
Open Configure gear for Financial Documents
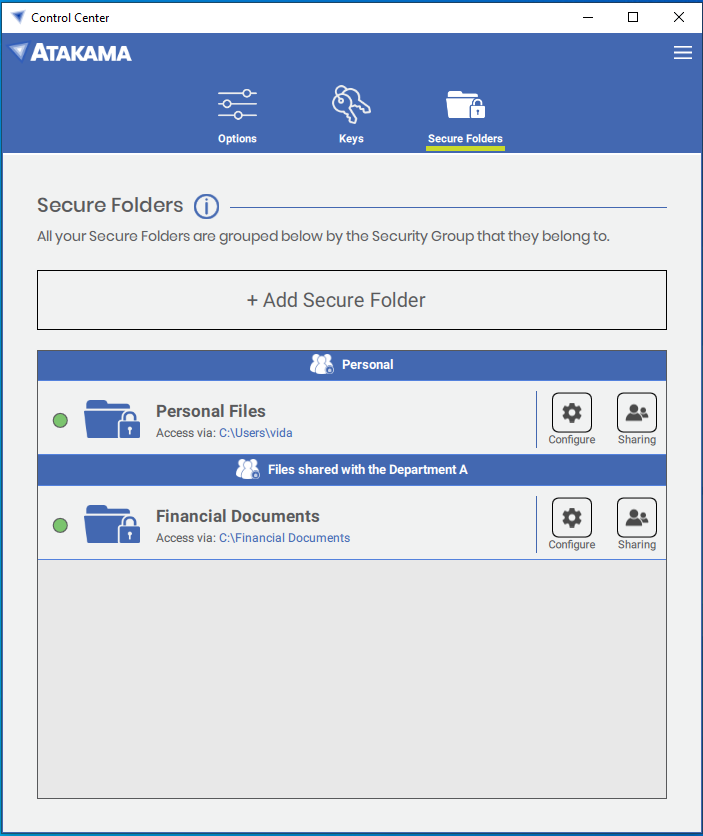tap(572, 517)
